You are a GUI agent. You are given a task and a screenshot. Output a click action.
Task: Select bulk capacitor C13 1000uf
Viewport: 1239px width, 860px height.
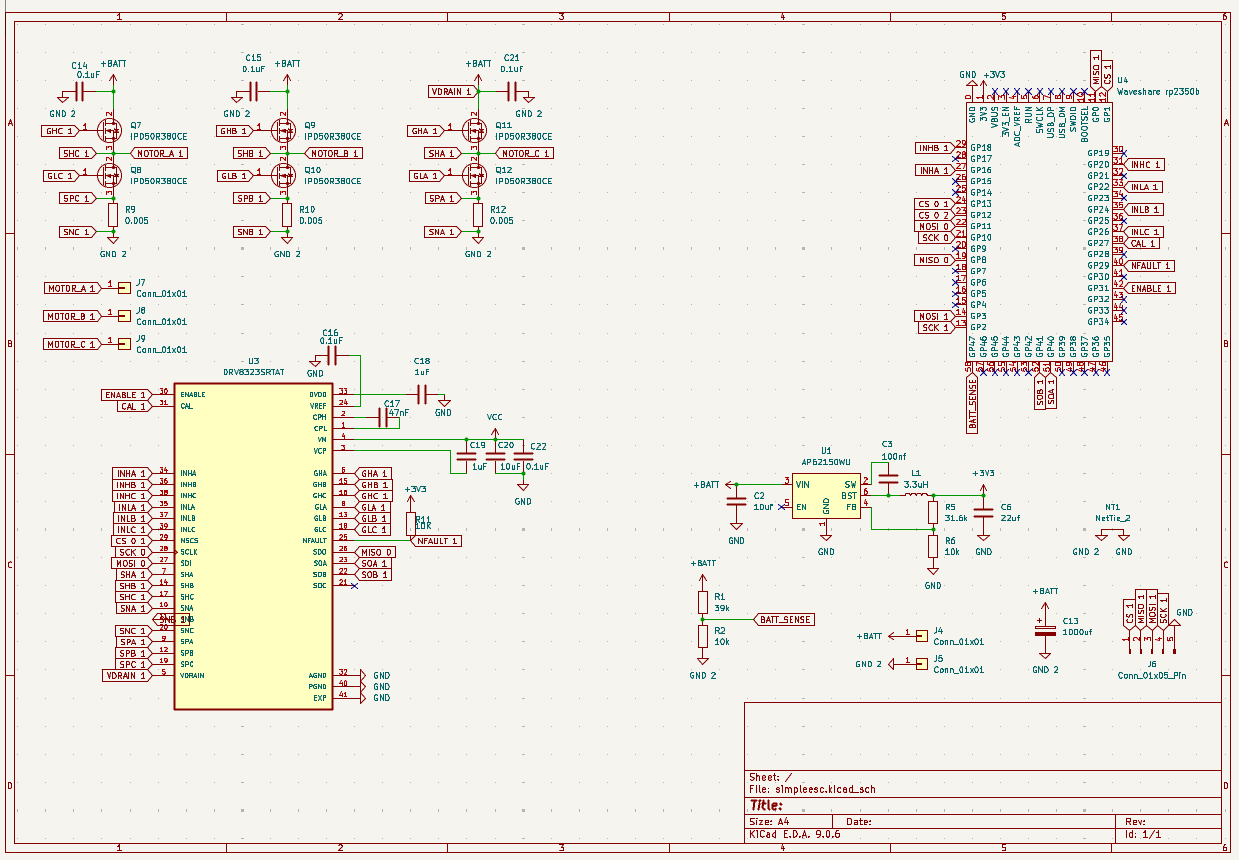[1045, 630]
